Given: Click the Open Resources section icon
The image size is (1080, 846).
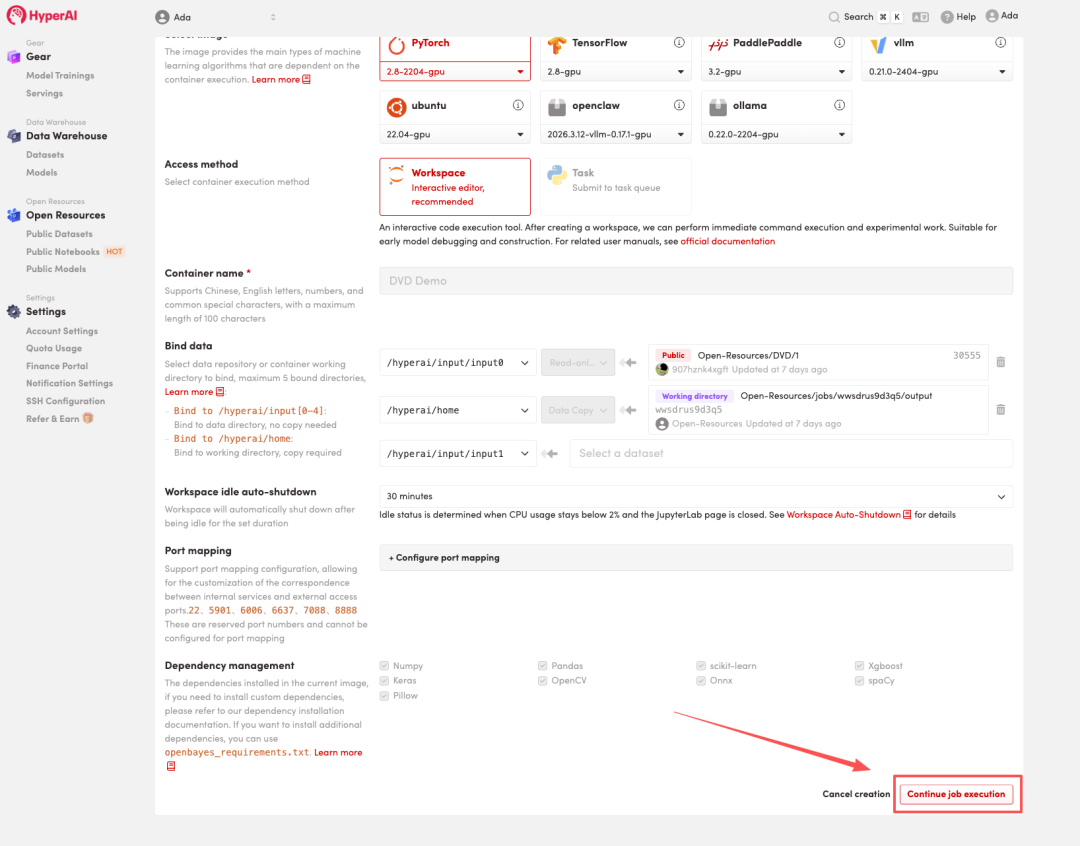Looking at the screenshot, I should [x=13, y=215].
